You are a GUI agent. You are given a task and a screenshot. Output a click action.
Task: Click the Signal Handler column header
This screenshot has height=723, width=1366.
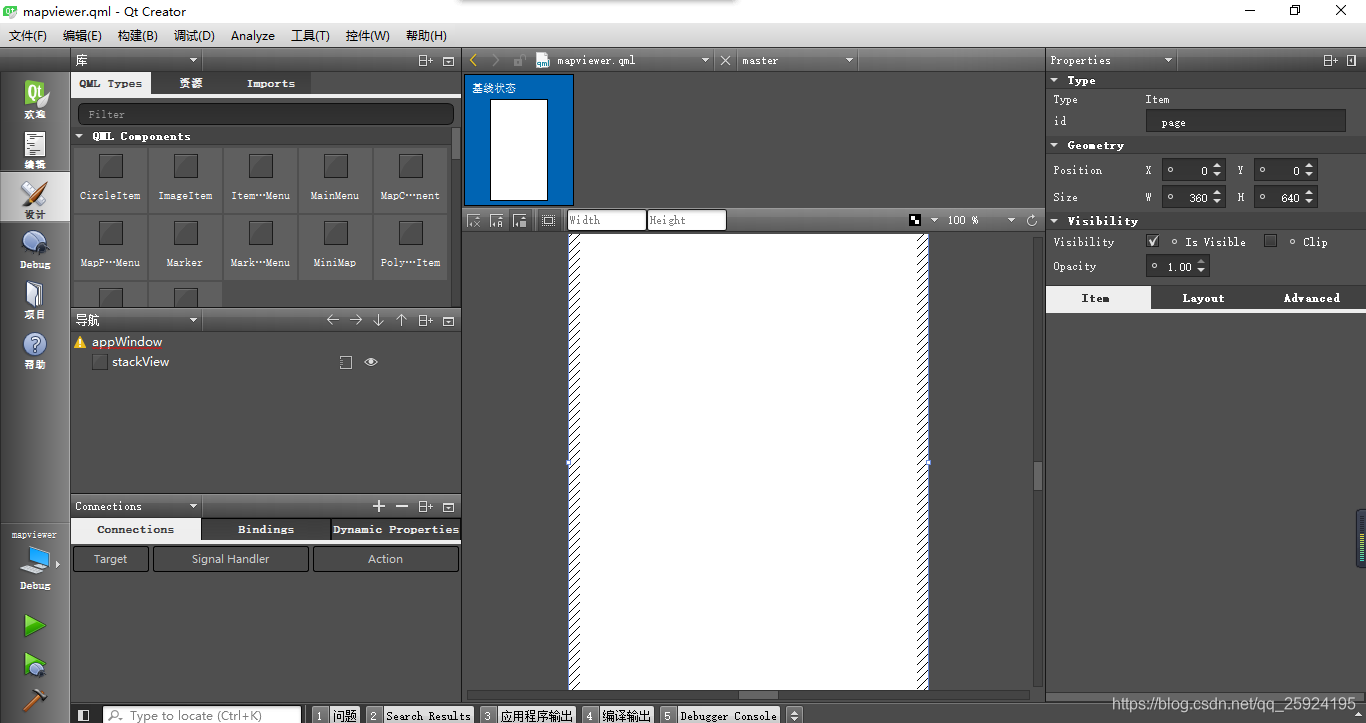230,559
